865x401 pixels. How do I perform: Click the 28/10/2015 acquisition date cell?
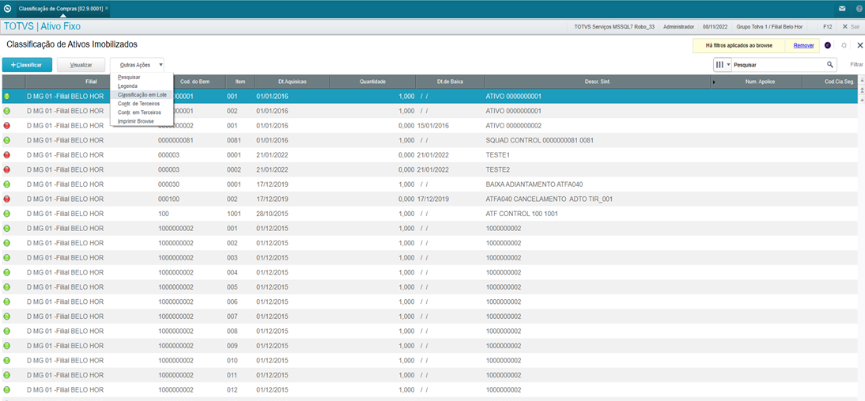point(273,213)
